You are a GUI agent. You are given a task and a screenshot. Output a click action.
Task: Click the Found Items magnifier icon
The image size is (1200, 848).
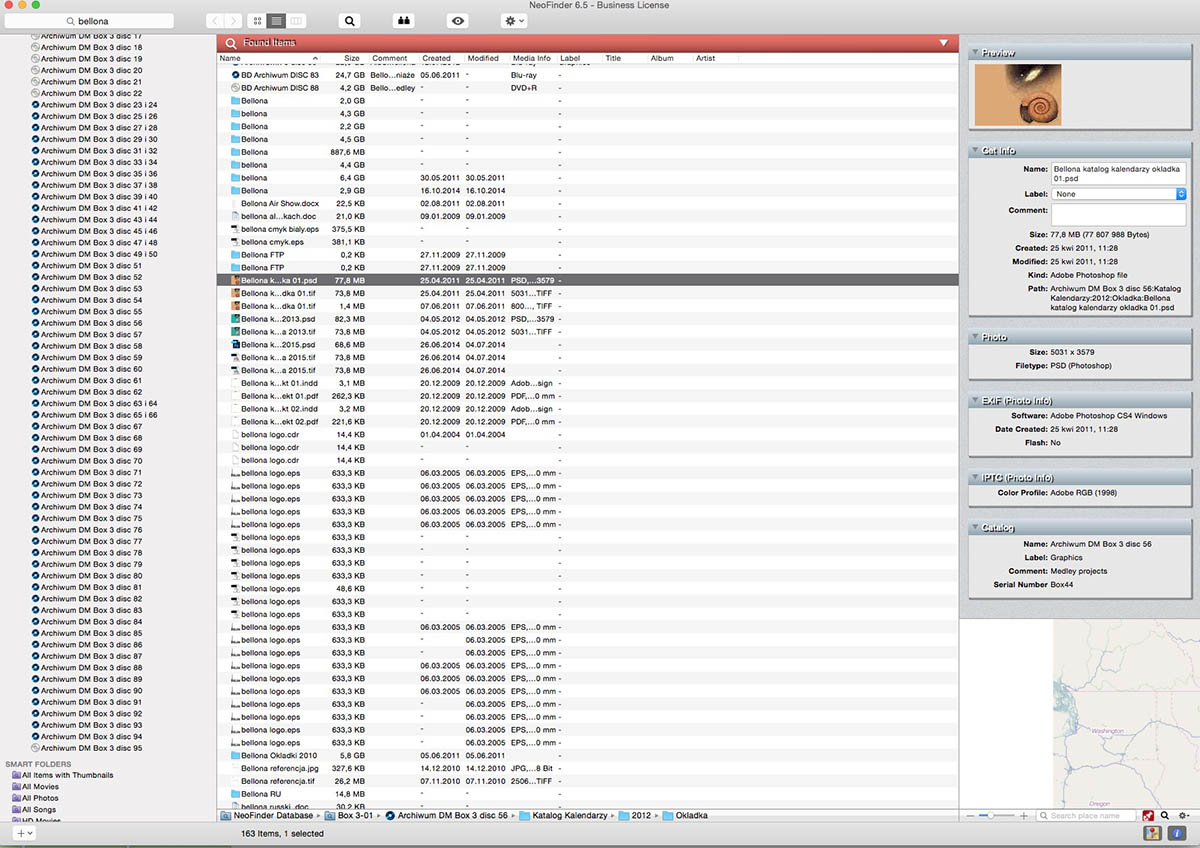pos(231,43)
